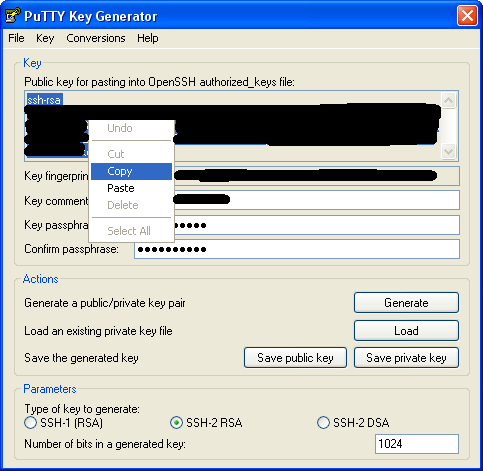Click the Generate button

406,303
